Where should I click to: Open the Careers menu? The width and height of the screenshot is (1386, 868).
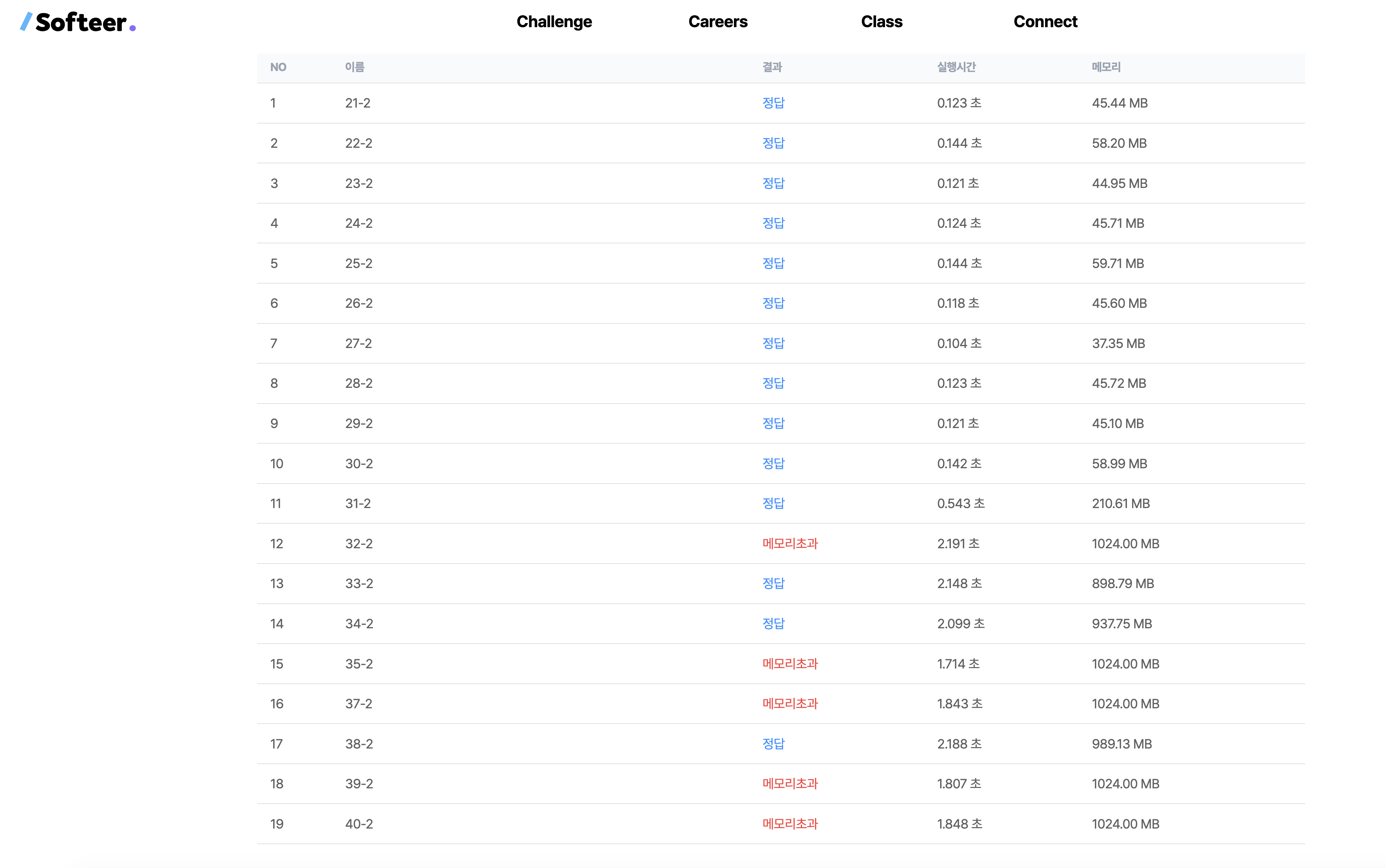click(718, 22)
